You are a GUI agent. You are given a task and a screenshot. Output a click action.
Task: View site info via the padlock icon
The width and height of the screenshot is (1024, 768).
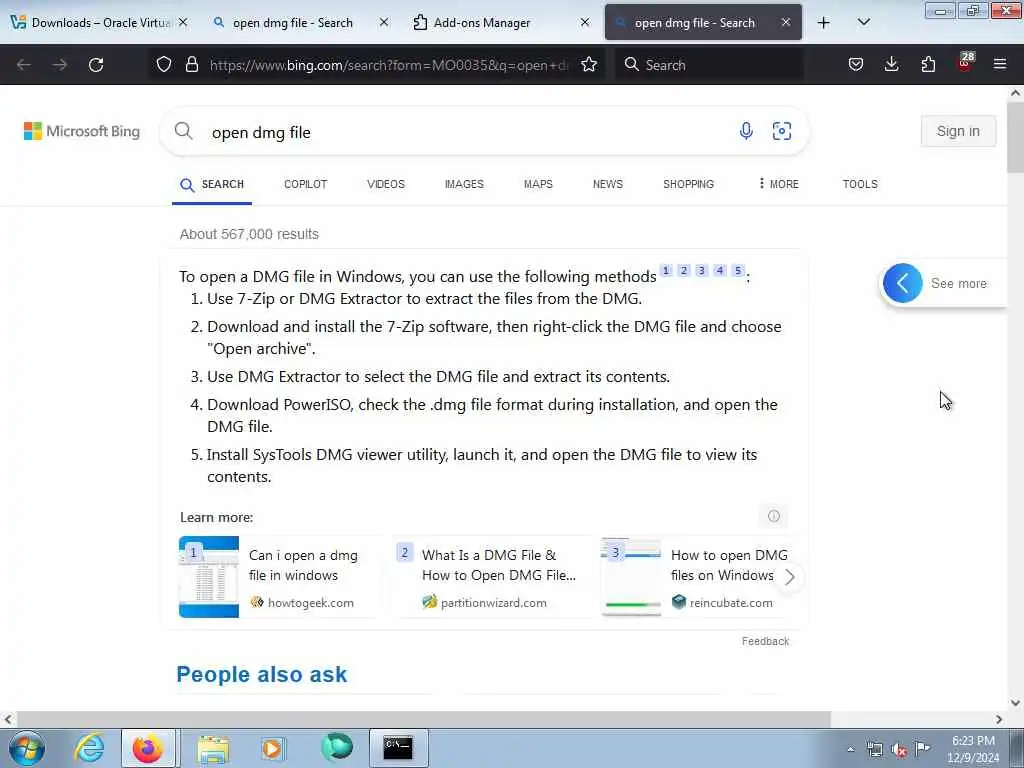tap(192, 64)
